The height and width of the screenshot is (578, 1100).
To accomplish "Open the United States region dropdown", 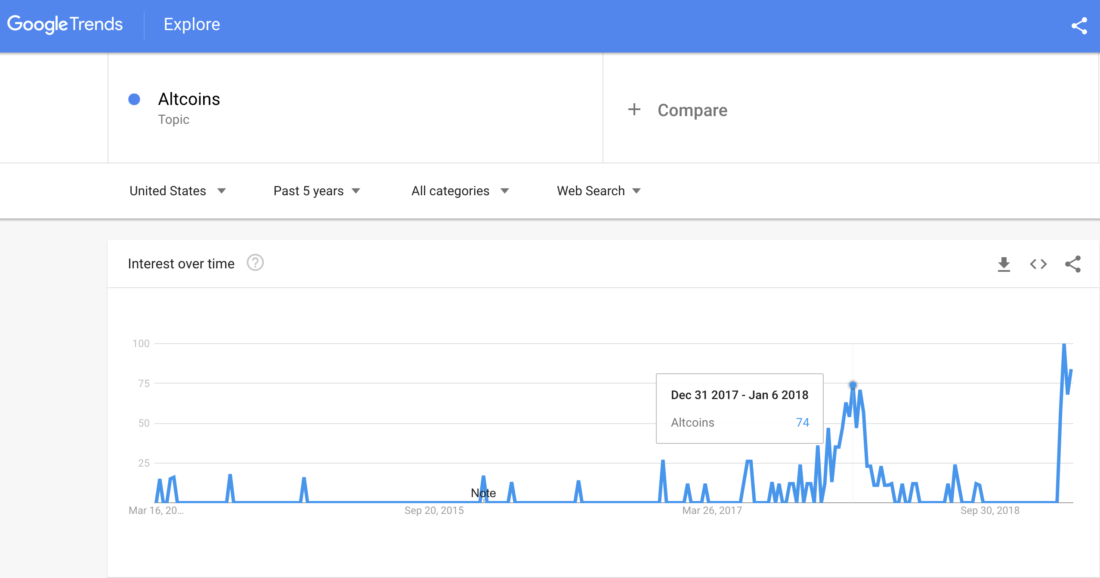I will (x=177, y=190).
